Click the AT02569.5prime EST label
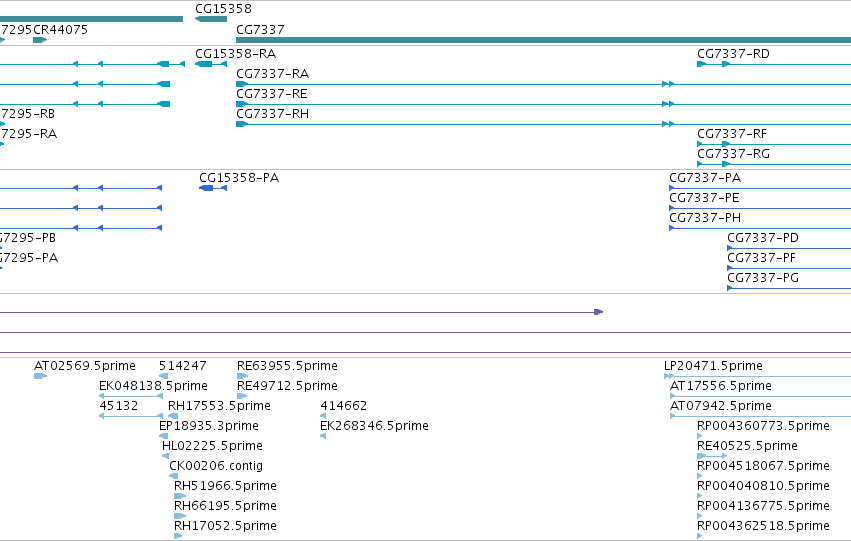The image size is (851, 541). click(x=85, y=366)
